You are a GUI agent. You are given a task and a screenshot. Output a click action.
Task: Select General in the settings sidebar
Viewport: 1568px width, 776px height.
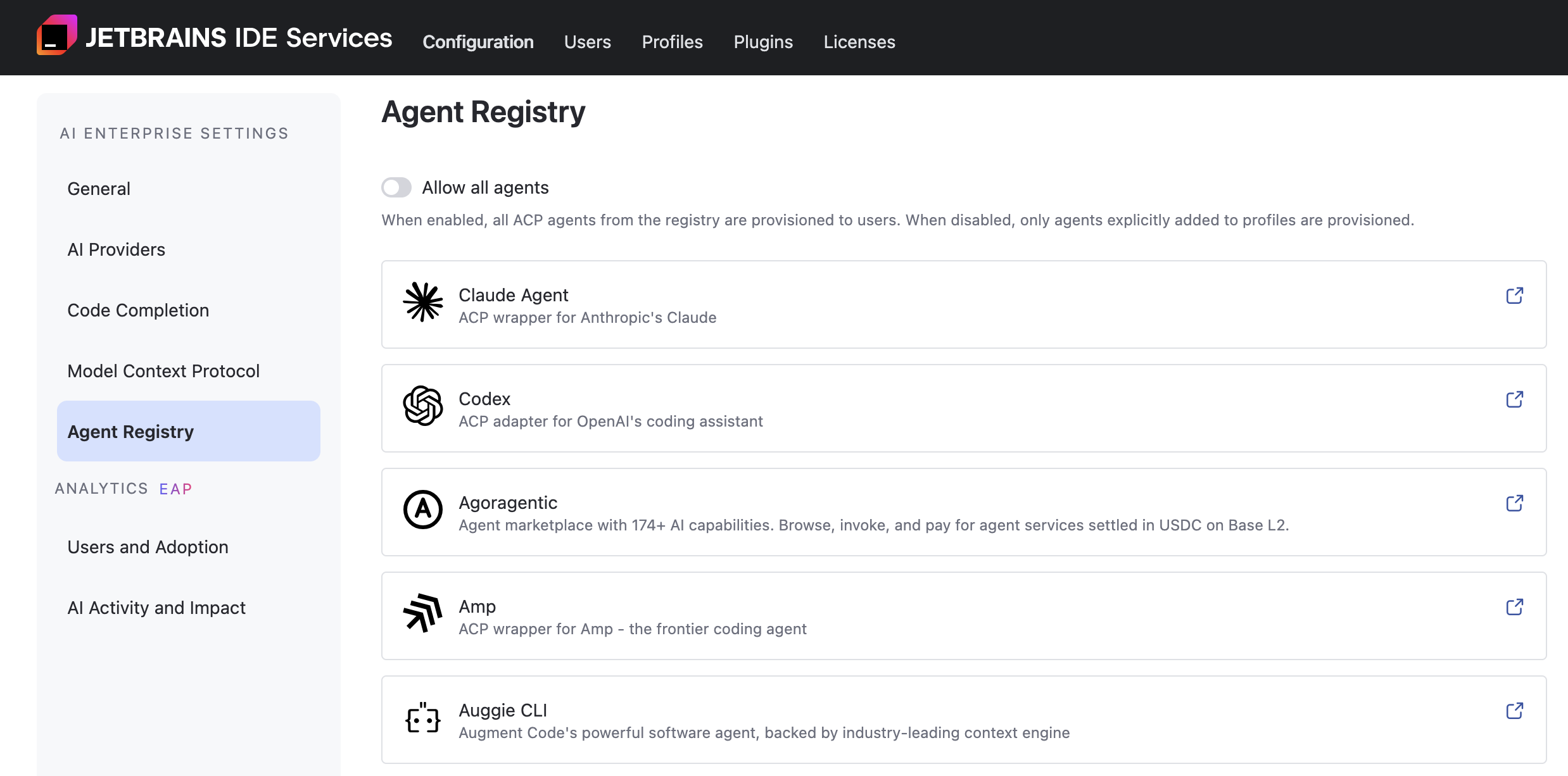189,189
